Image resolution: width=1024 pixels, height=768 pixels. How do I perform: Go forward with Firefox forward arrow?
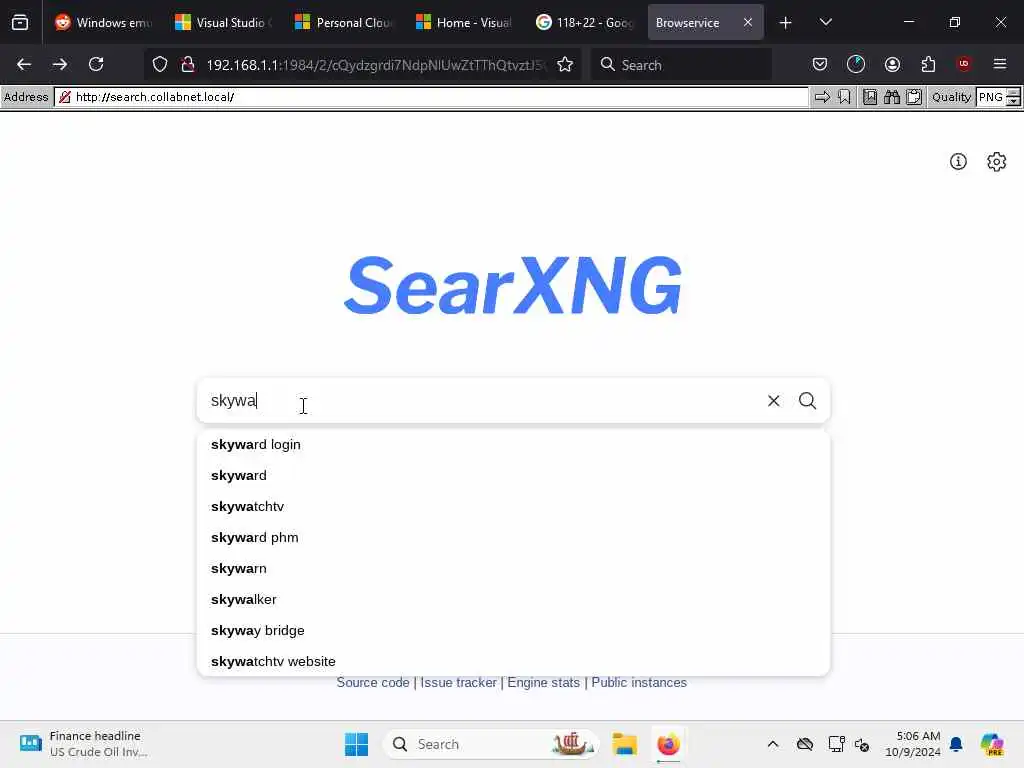(59, 64)
